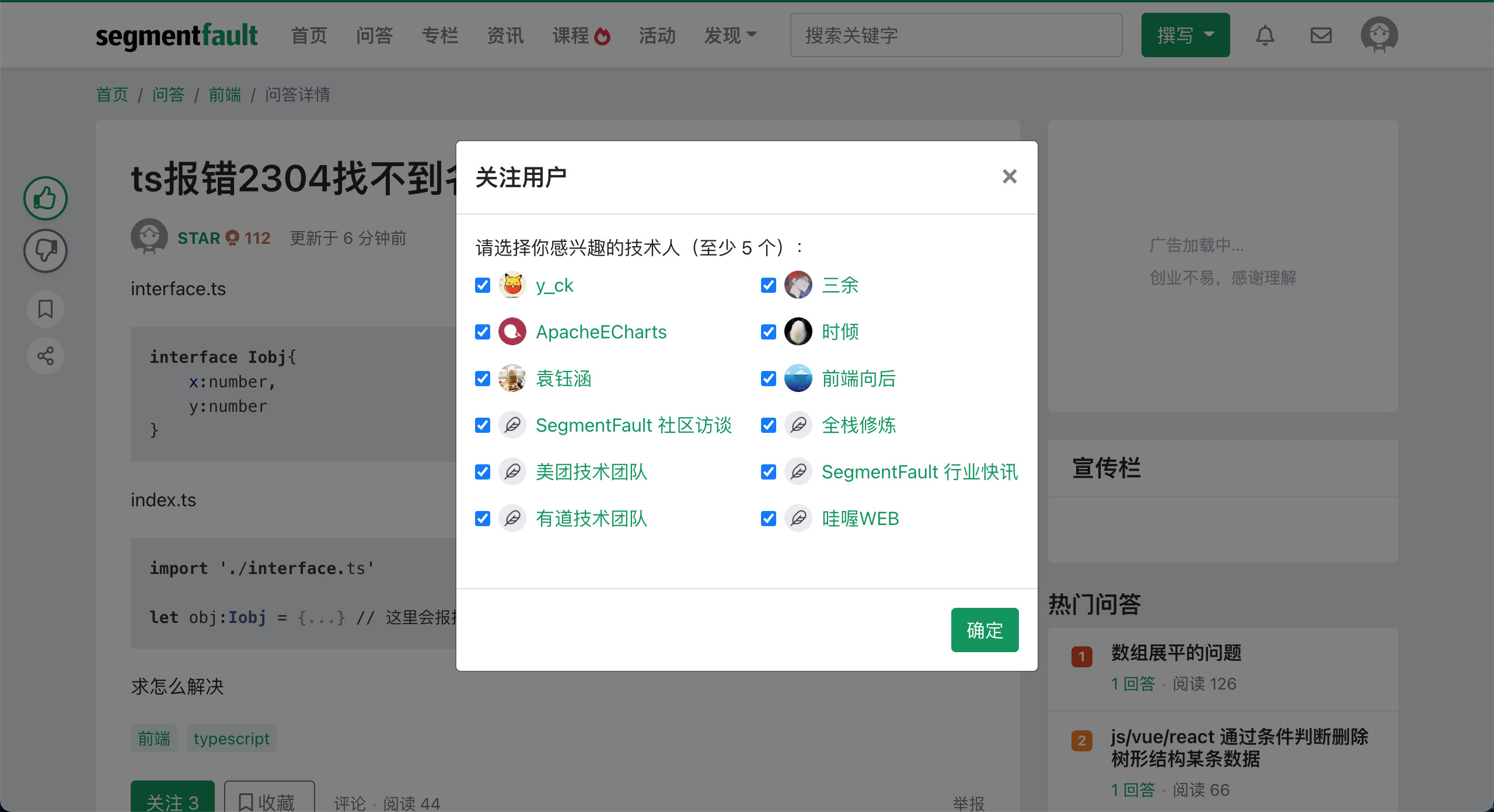Open 活动 in top navigation
This screenshot has height=812, width=1494.
click(657, 36)
